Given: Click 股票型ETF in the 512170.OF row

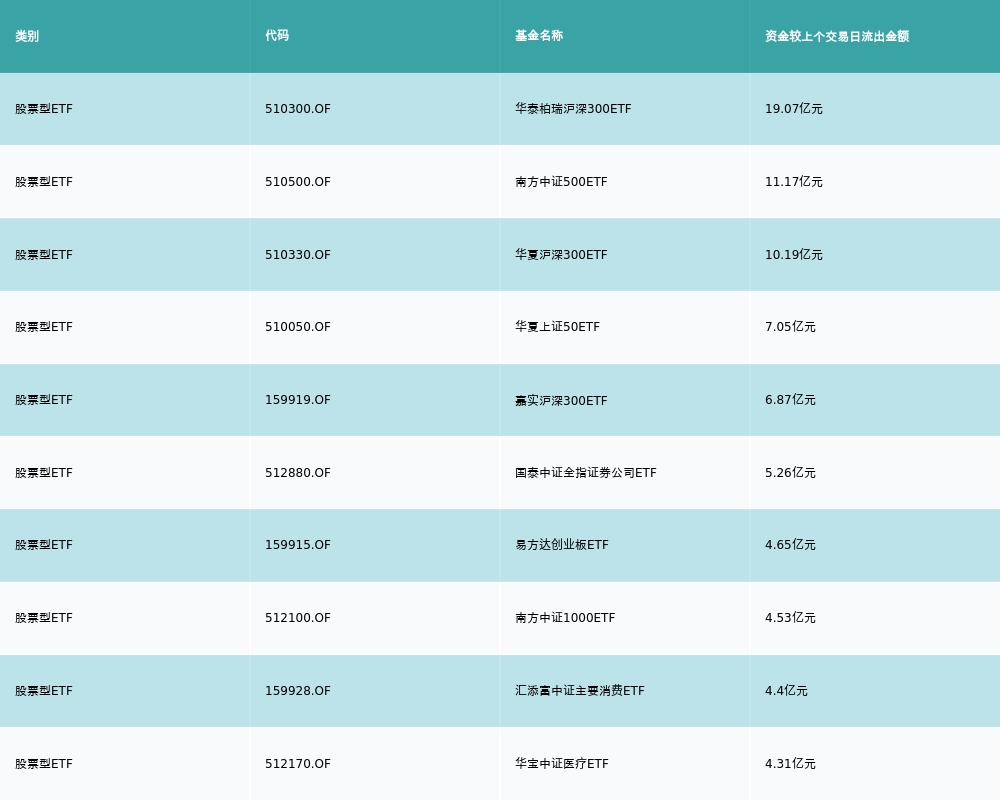Looking at the screenshot, I should [44, 764].
